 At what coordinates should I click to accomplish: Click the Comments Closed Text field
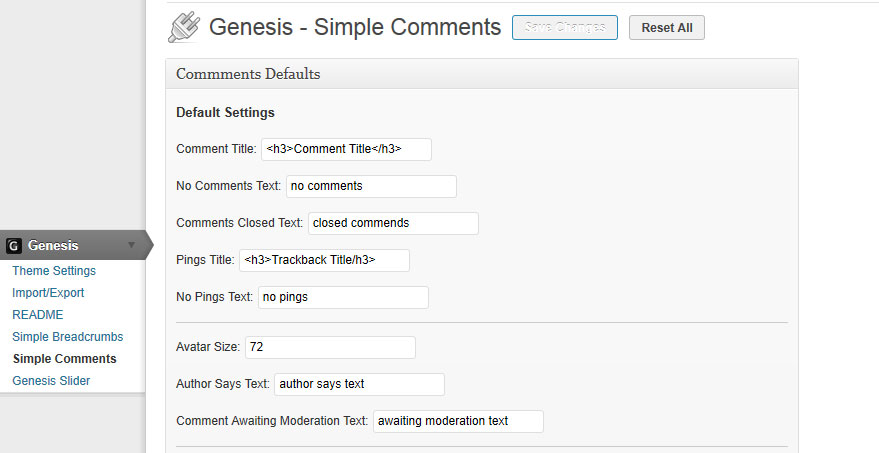(x=393, y=223)
